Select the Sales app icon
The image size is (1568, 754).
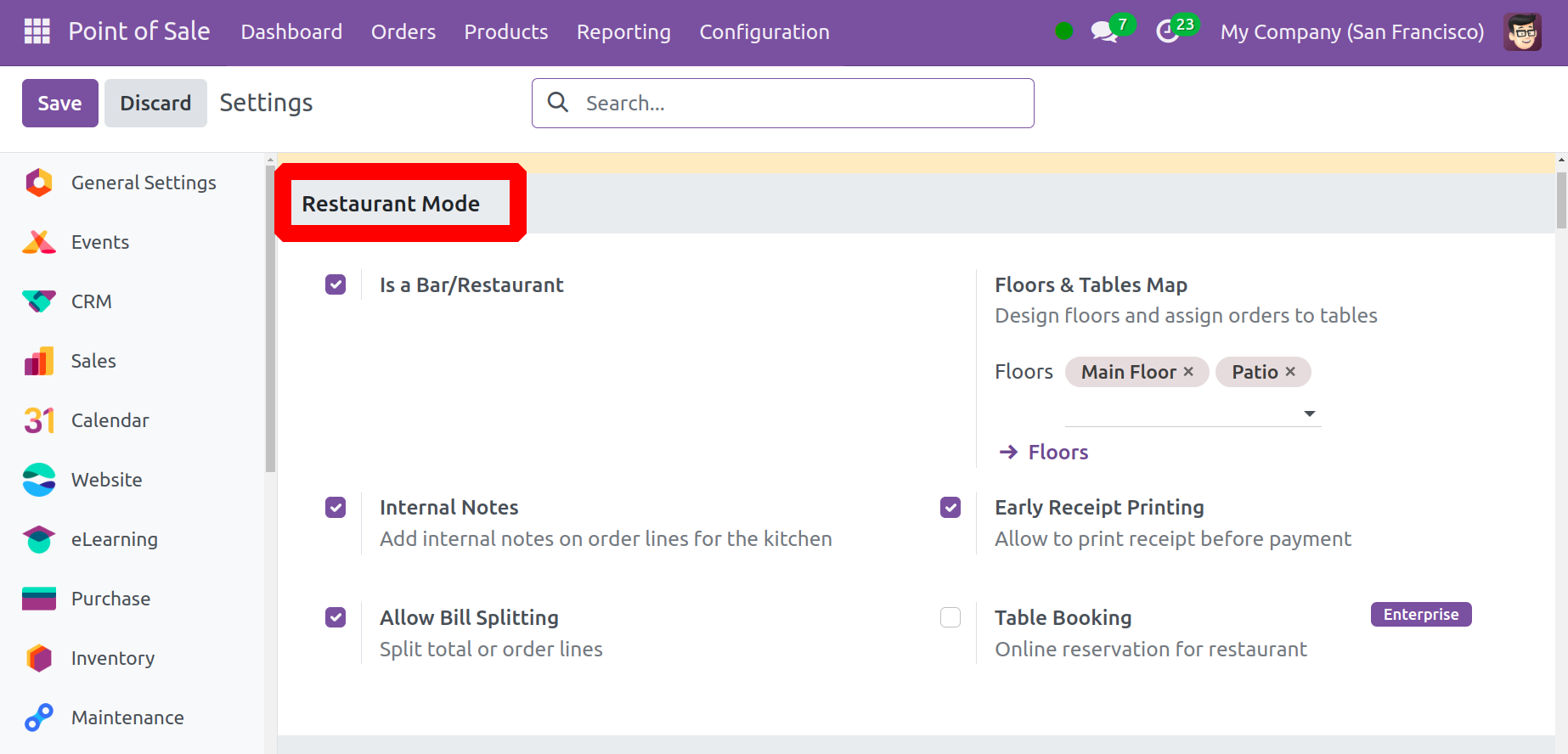(x=39, y=361)
